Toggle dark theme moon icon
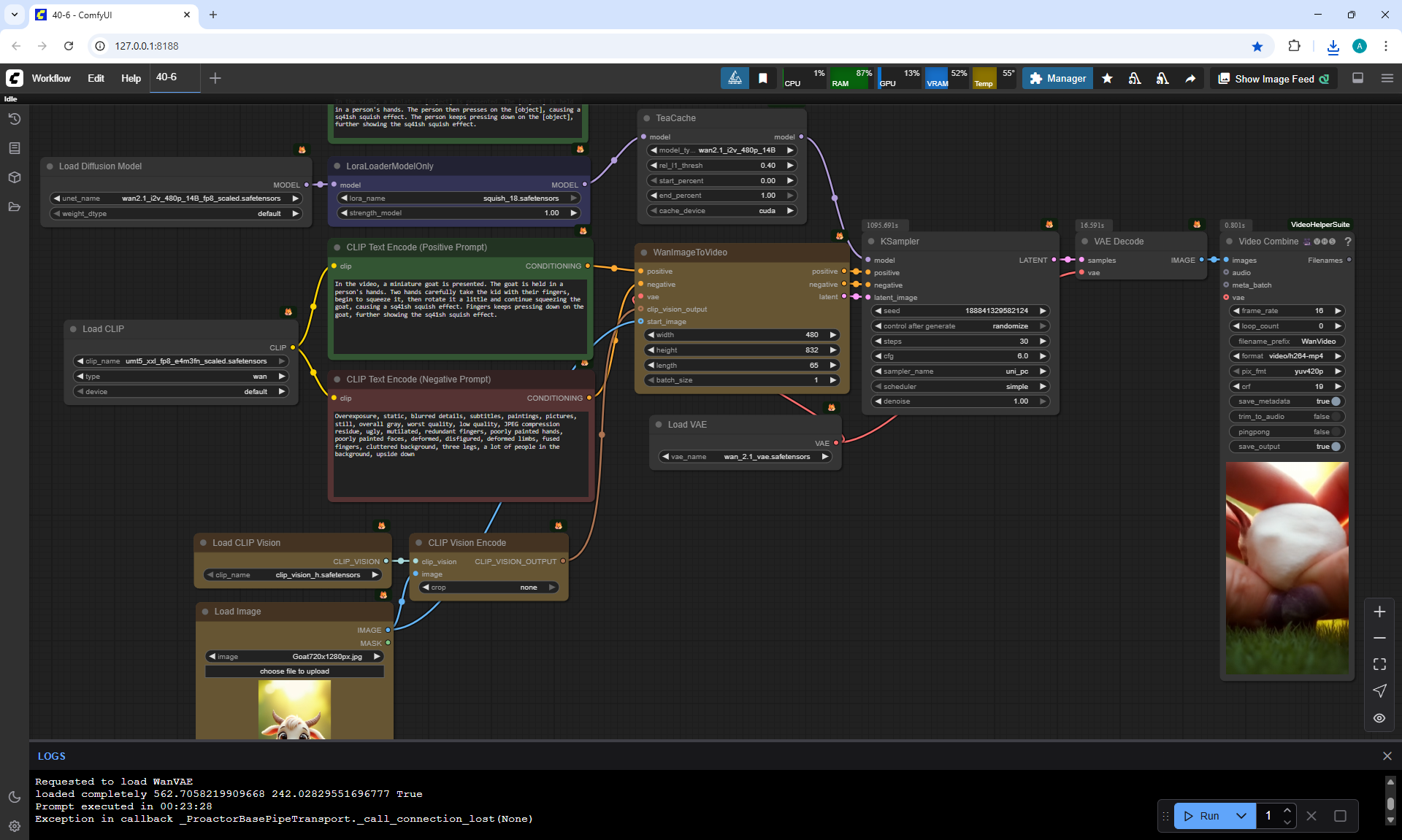 tap(14, 797)
